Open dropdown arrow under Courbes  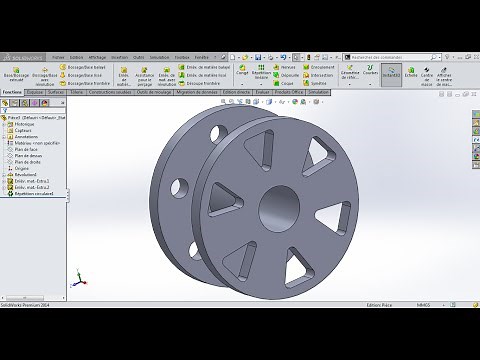click(370, 85)
